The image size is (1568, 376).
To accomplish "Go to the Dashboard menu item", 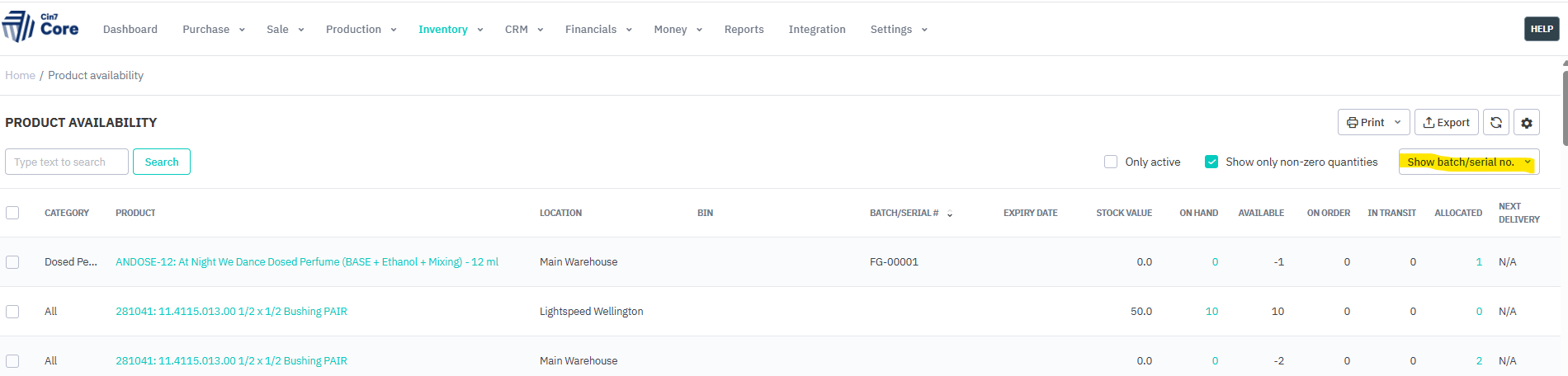I will 130,30.
